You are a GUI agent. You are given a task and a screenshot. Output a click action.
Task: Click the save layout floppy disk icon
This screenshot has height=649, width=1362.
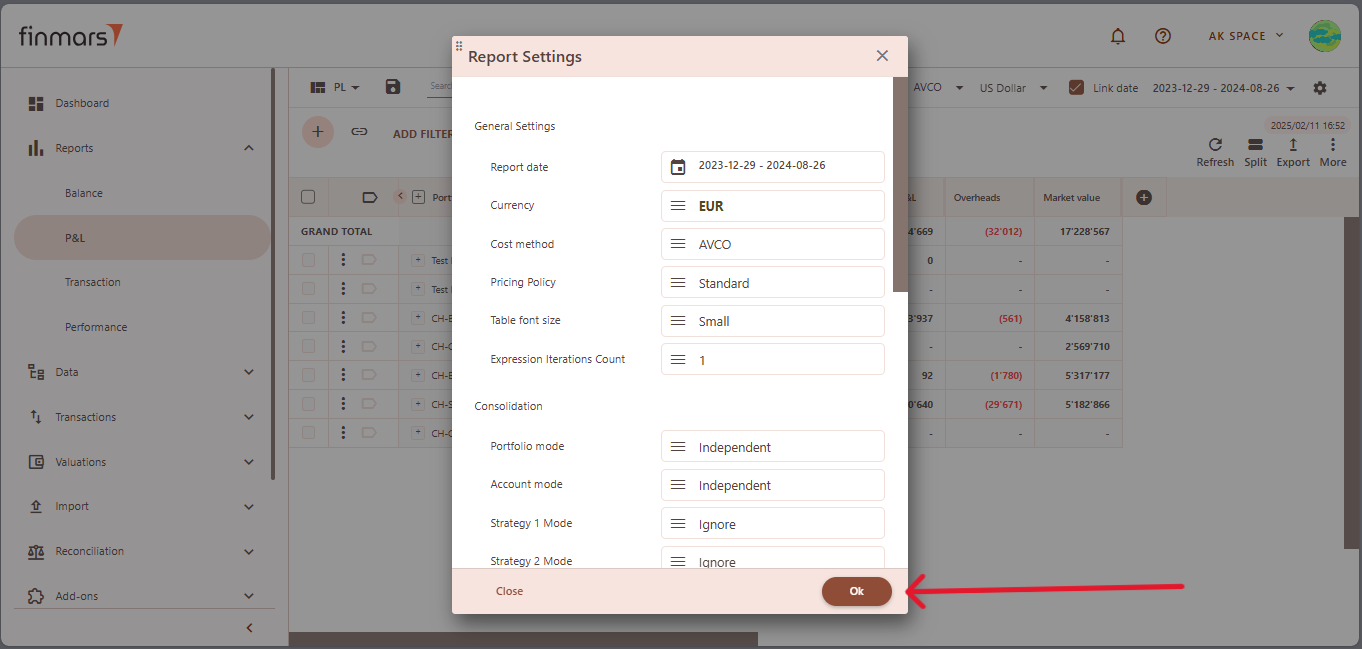[x=393, y=87]
